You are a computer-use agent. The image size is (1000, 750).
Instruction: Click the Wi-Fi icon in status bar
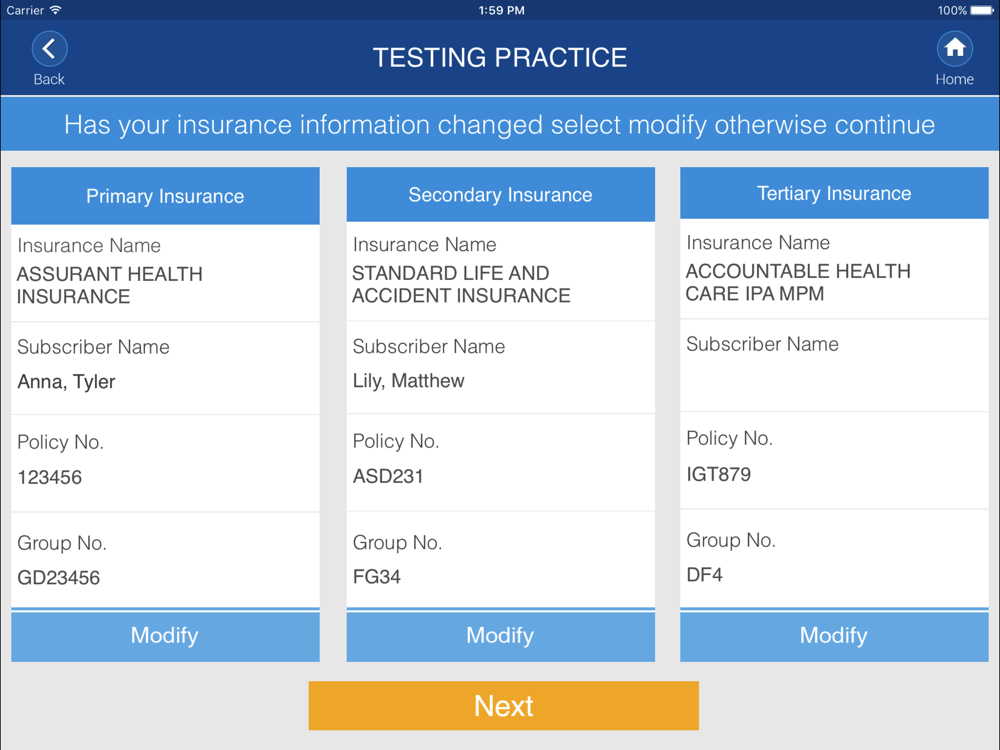tap(56, 10)
